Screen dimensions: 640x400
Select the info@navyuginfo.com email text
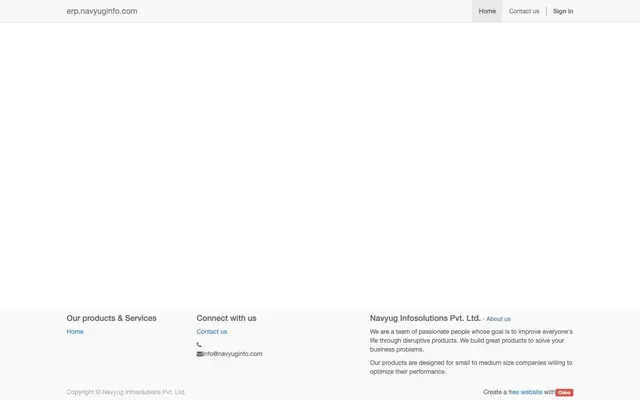tap(233, 354)
